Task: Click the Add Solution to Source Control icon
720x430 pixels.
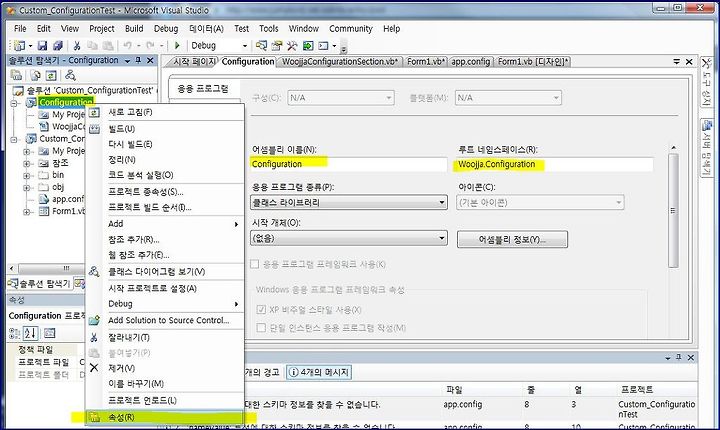Action: [94, 320]
